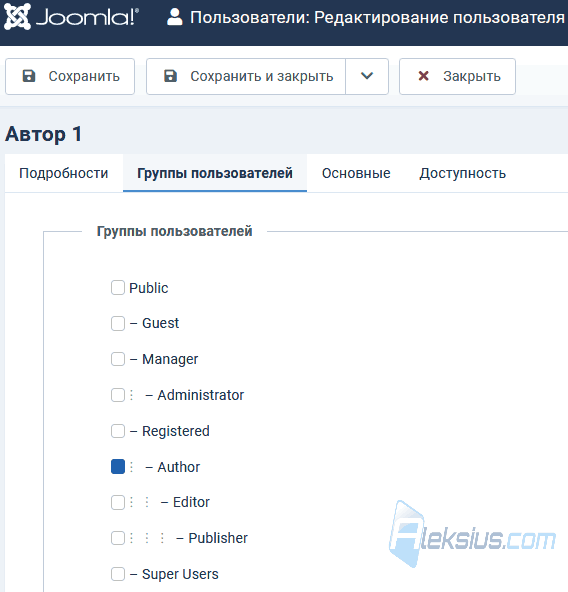Click the Publisher label text

[218, 538]
